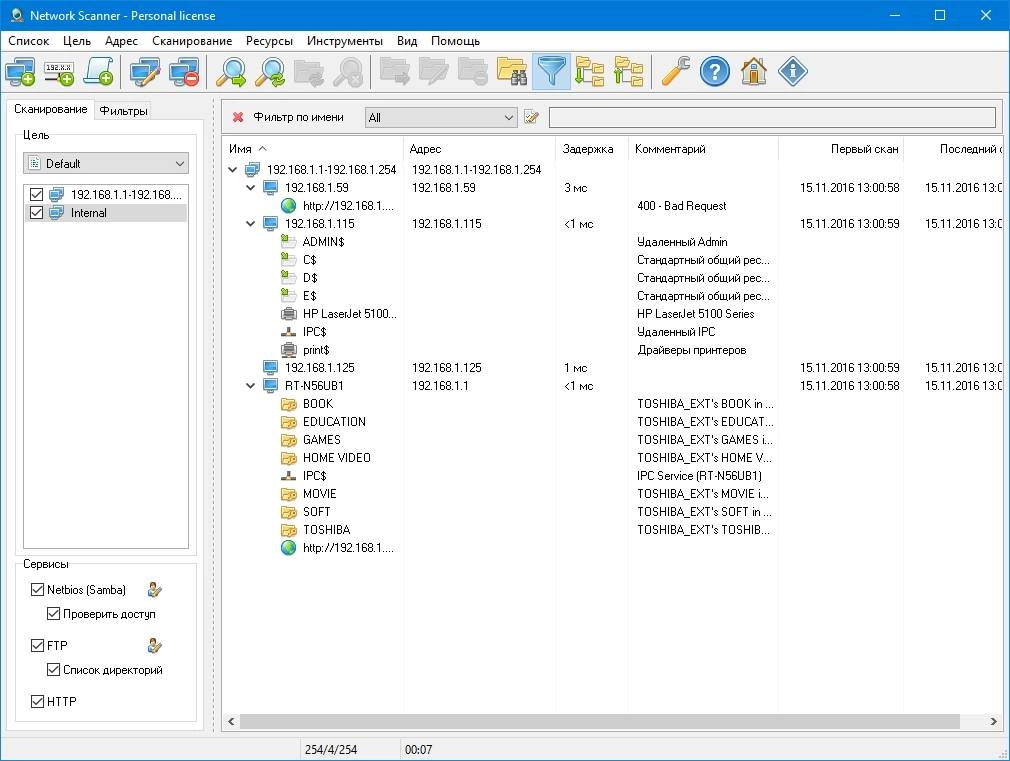Click the find resources folder binoculars icon
Viewport: 1010px width, 761px height.
pyautogui.click(x=512, y=72)
